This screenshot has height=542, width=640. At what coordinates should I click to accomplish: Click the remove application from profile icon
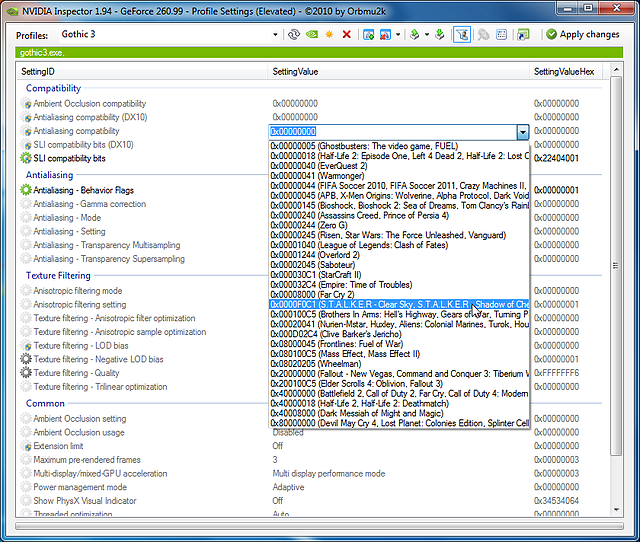[x=387, y=34]
